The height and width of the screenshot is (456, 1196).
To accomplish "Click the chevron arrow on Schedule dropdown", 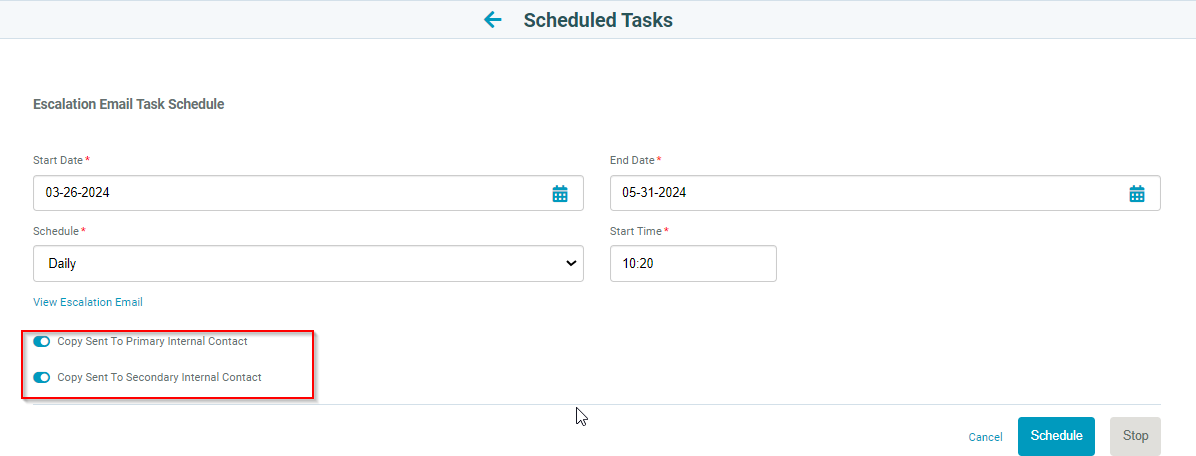I will point(571,264).
